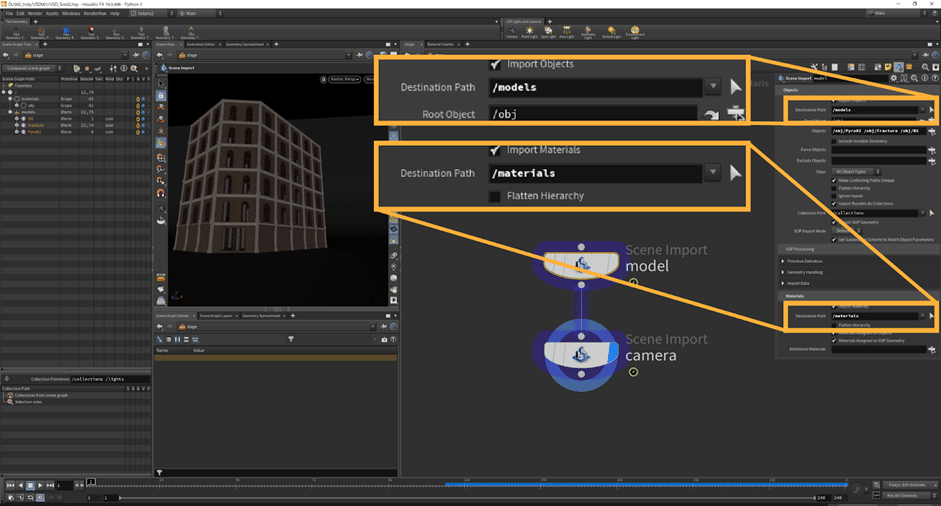Enable Include Invisible Geometry checkbox

click(835, 141)
